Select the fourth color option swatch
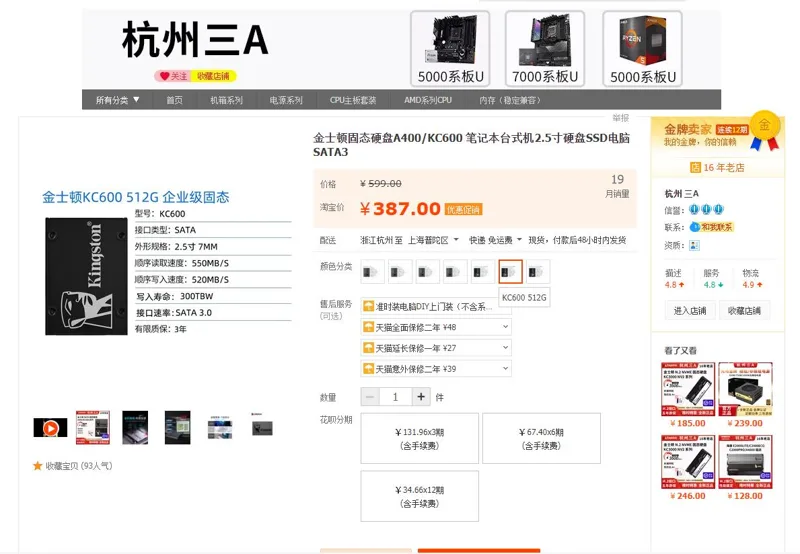800x554 pixels. pyautogui.click(x=455, y=272)
